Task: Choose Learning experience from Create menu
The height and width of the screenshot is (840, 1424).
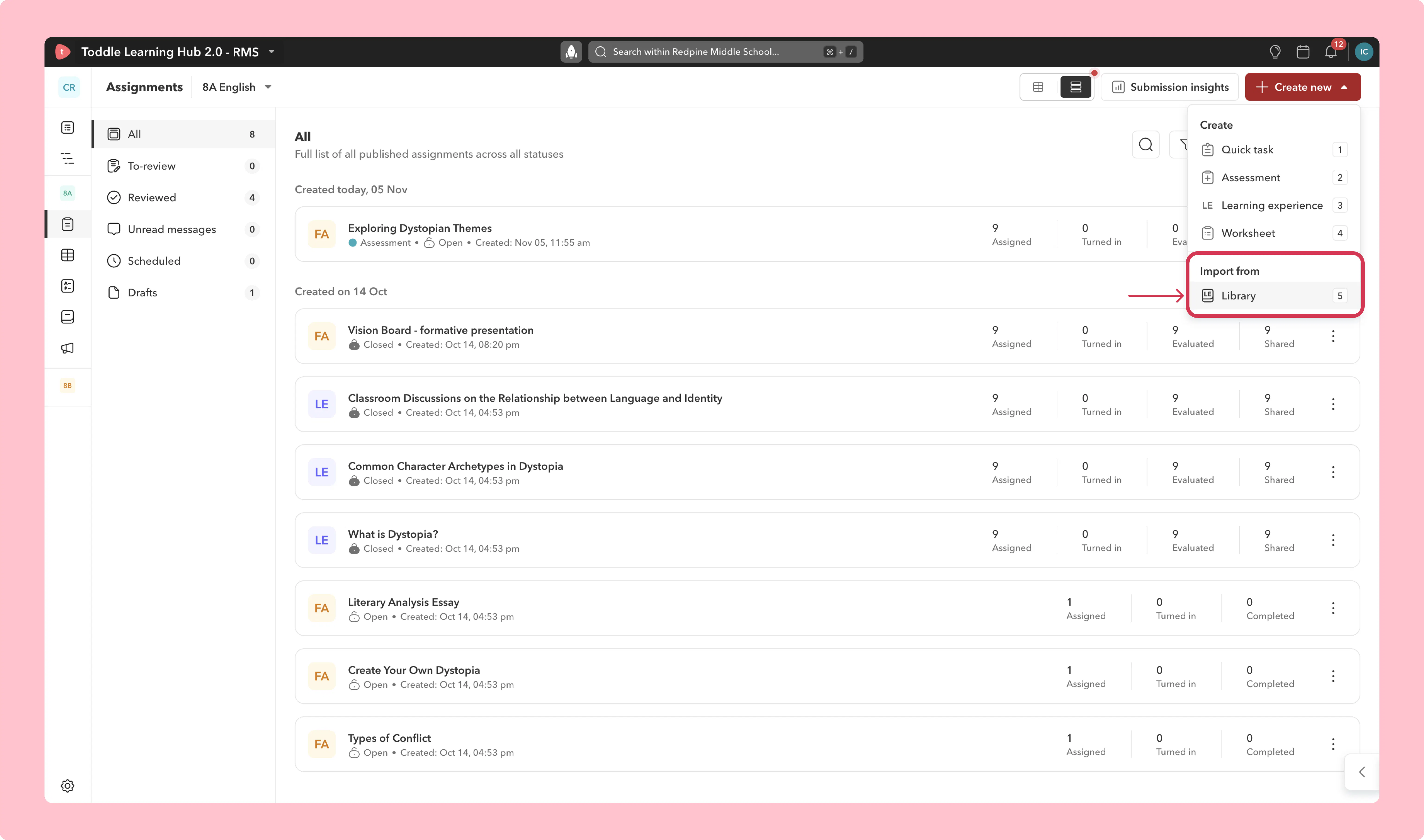Action: click(1273, 205)
